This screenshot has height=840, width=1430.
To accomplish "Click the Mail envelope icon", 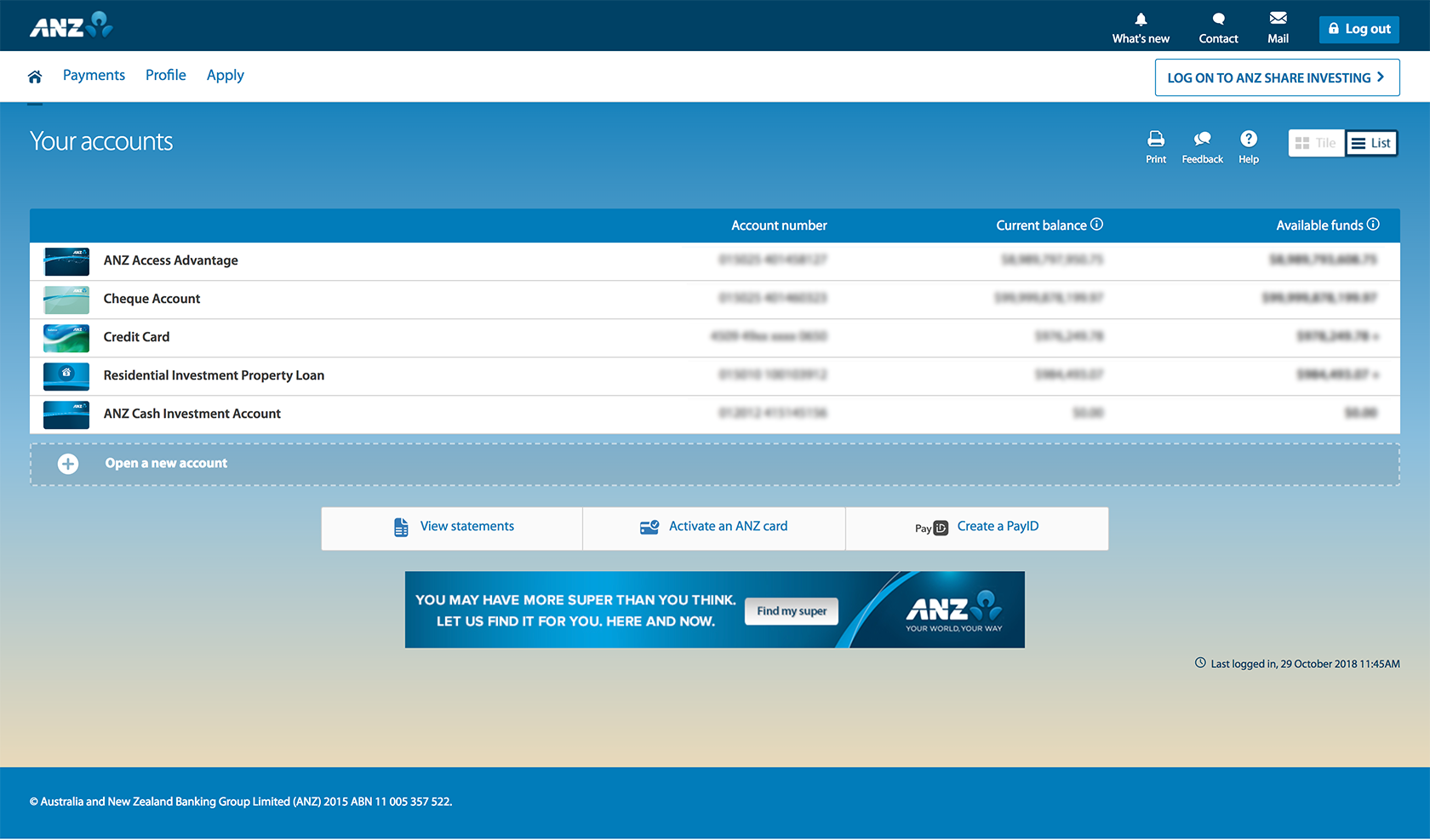I will [1278, 18].
